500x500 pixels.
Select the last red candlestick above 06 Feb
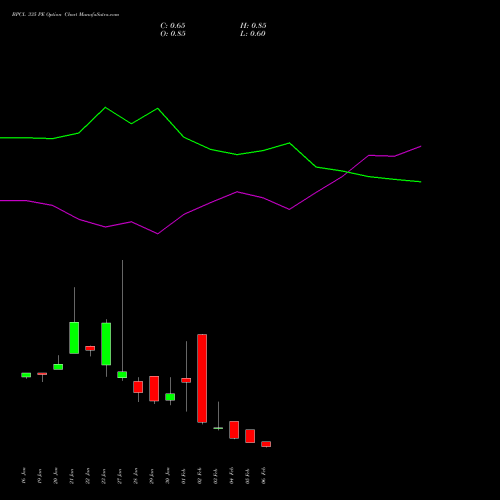266,444
